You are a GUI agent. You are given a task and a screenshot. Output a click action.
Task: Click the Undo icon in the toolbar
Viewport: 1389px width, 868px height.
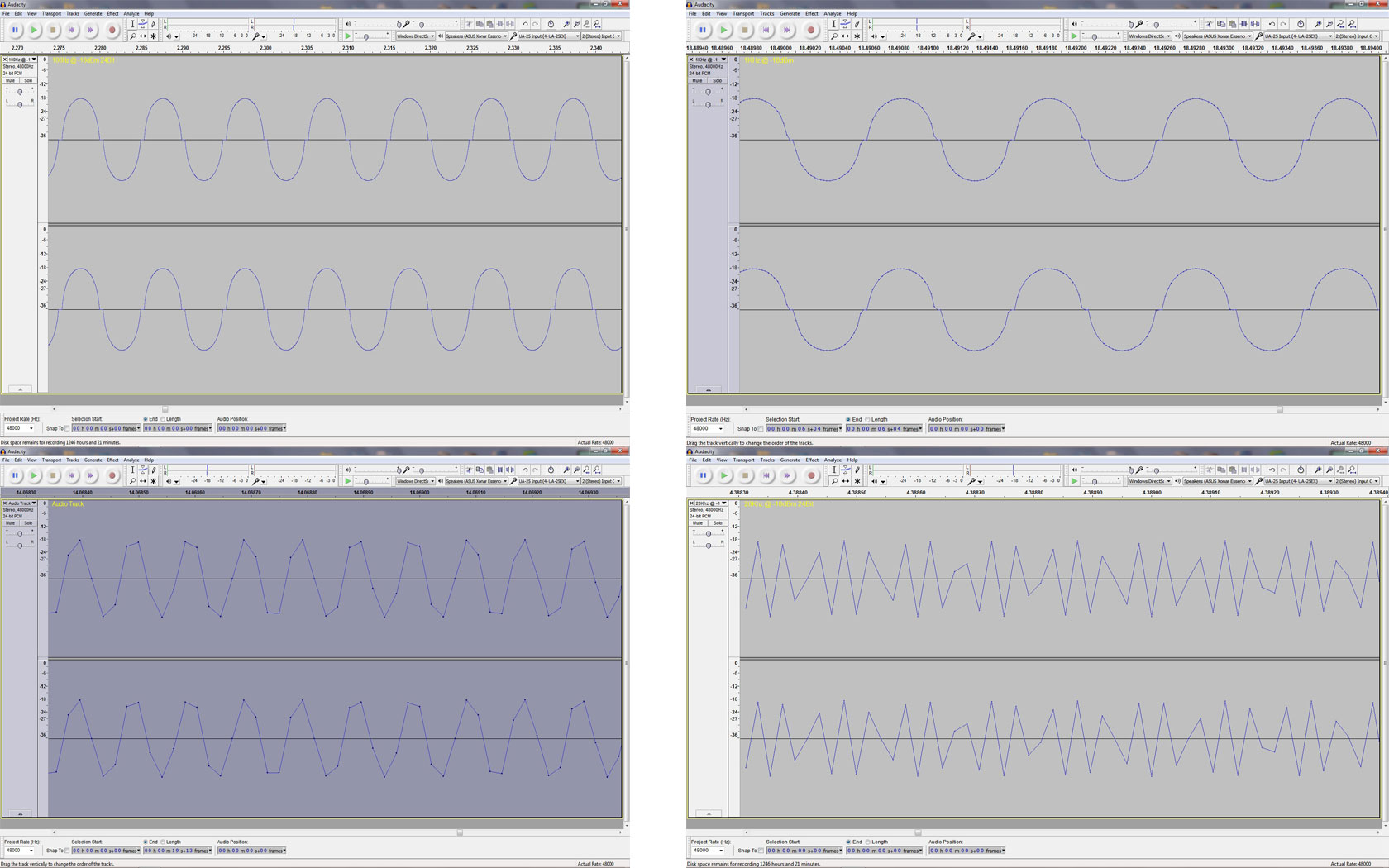tap(526, 23)
